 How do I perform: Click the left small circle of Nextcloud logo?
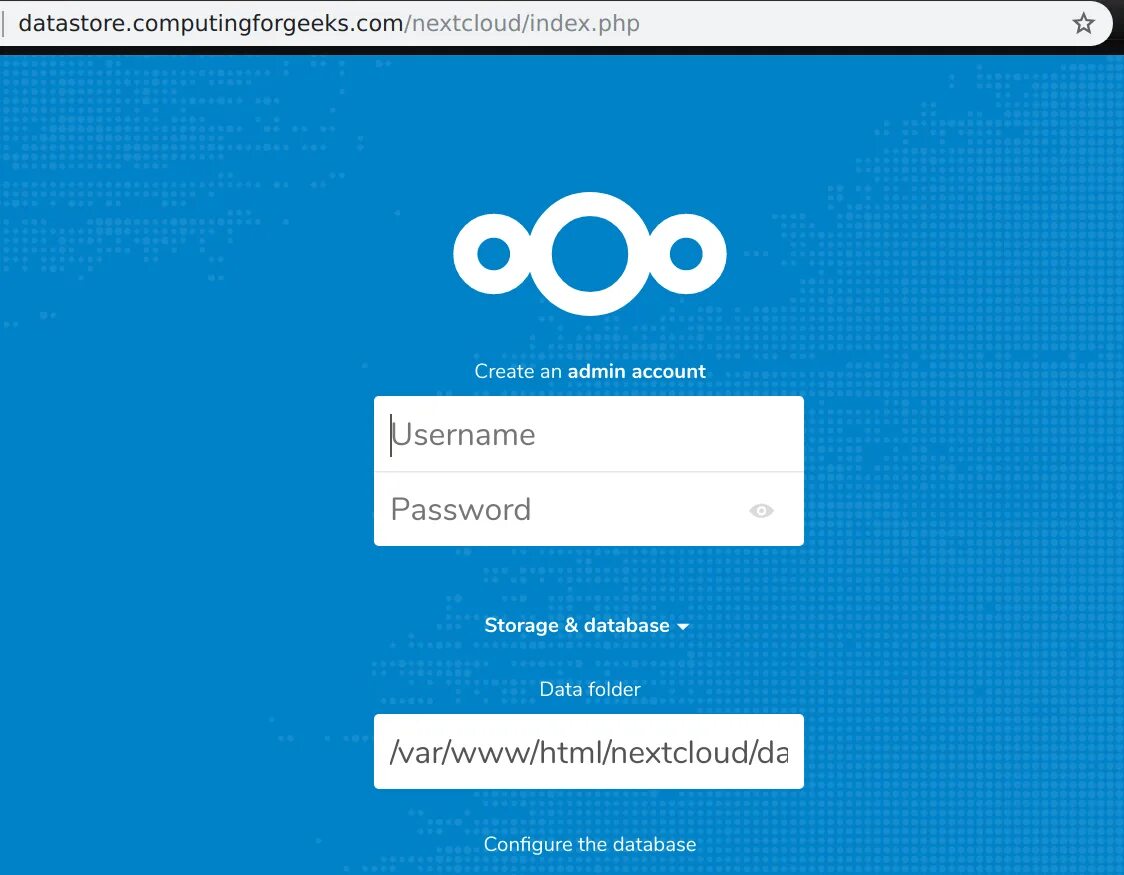[494, 254]
